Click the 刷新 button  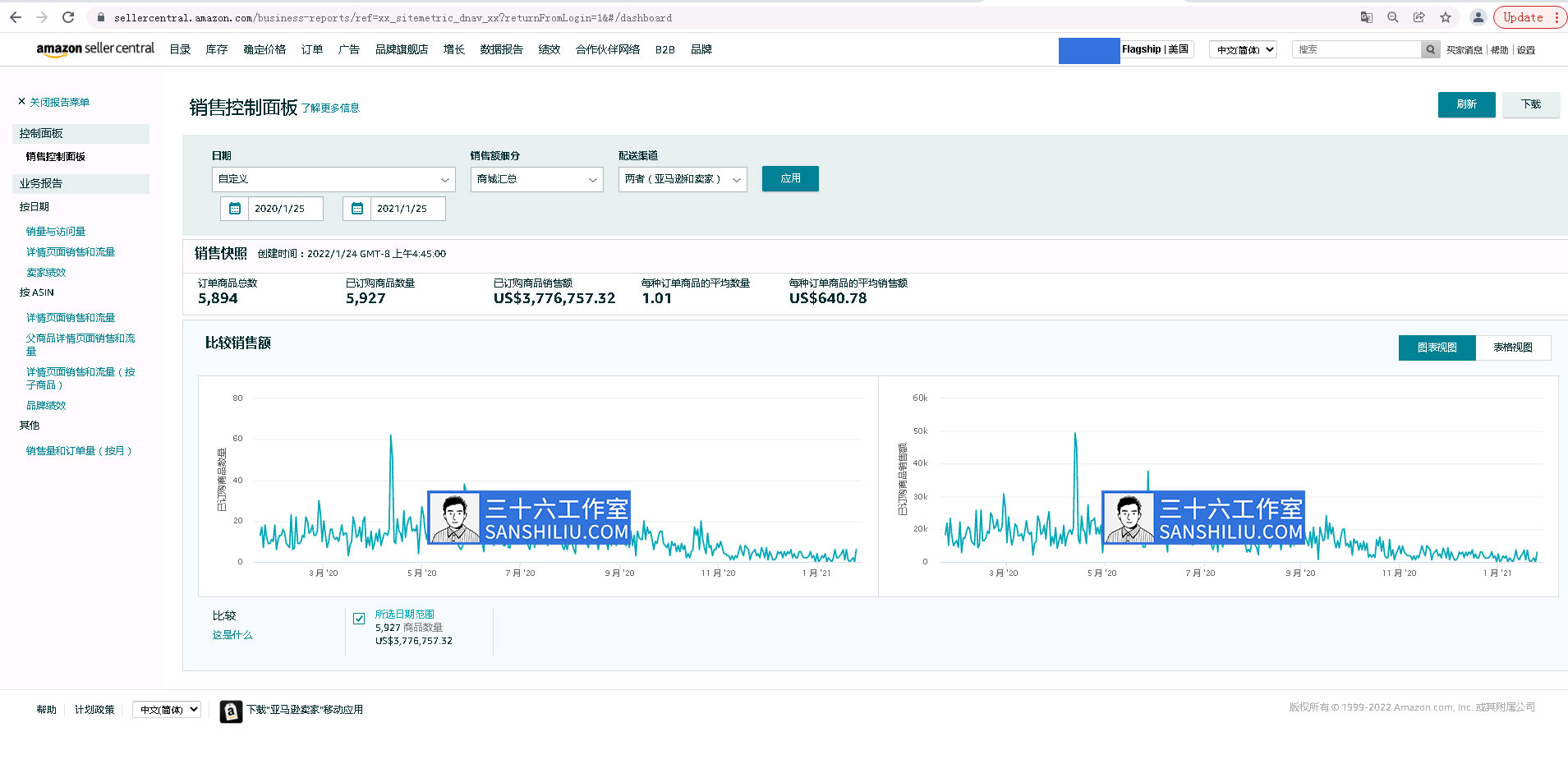[x=1467, y=104]
